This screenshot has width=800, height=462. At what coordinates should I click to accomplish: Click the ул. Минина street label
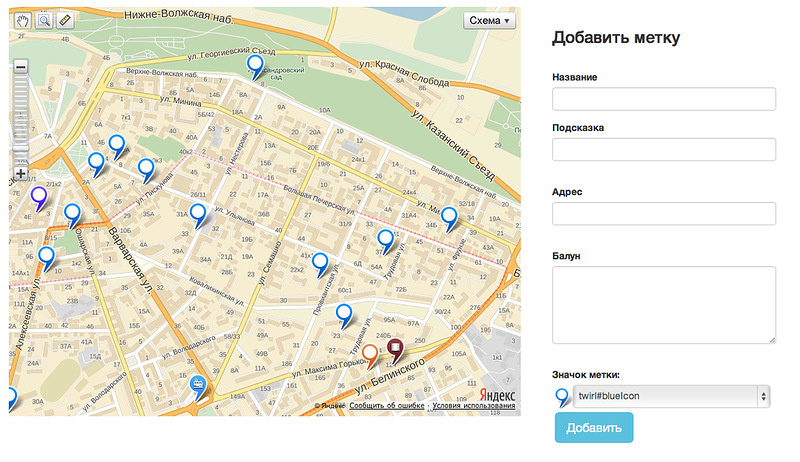[181, 101]
